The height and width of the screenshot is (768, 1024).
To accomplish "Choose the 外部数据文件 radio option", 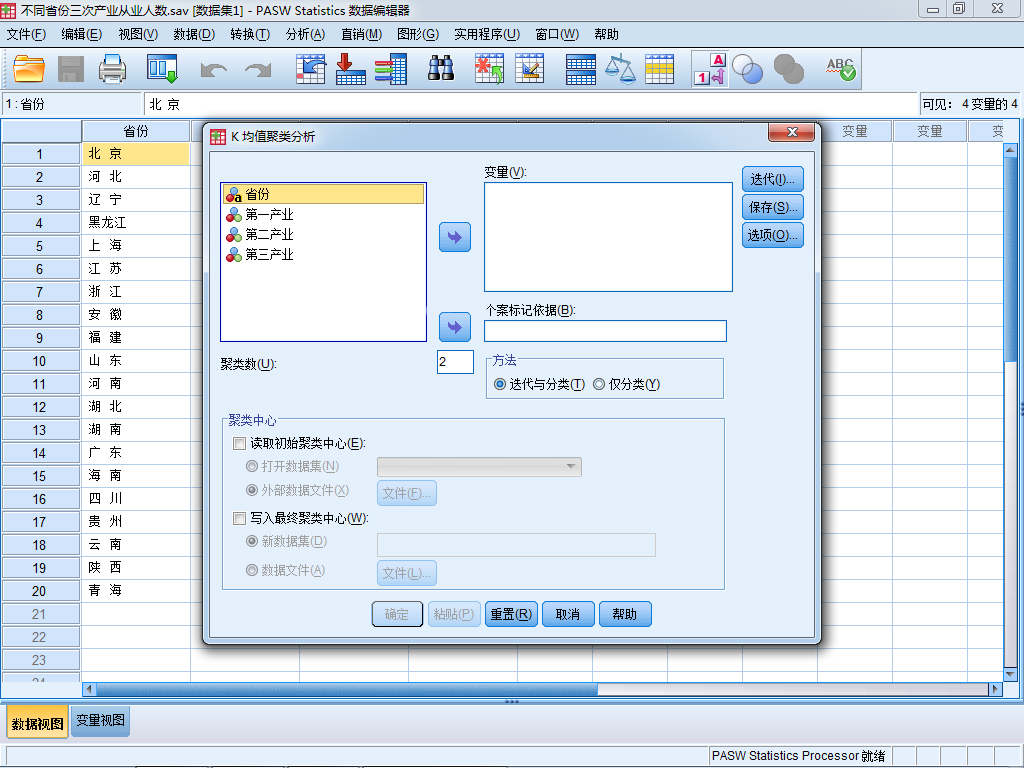I will pyautogui.click(x=251, y=490).
